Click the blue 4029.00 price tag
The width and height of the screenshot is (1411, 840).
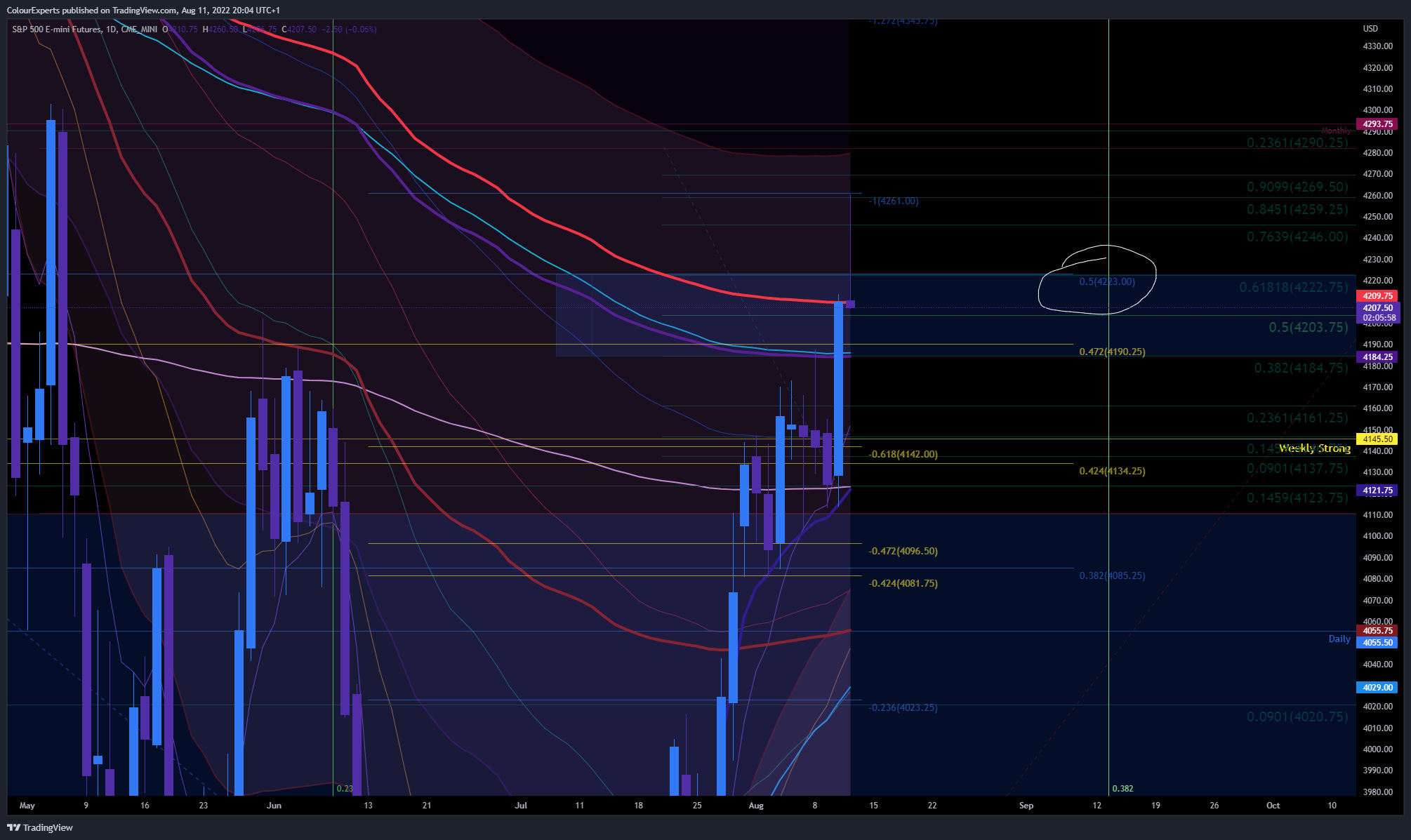tap(1377, 688)
